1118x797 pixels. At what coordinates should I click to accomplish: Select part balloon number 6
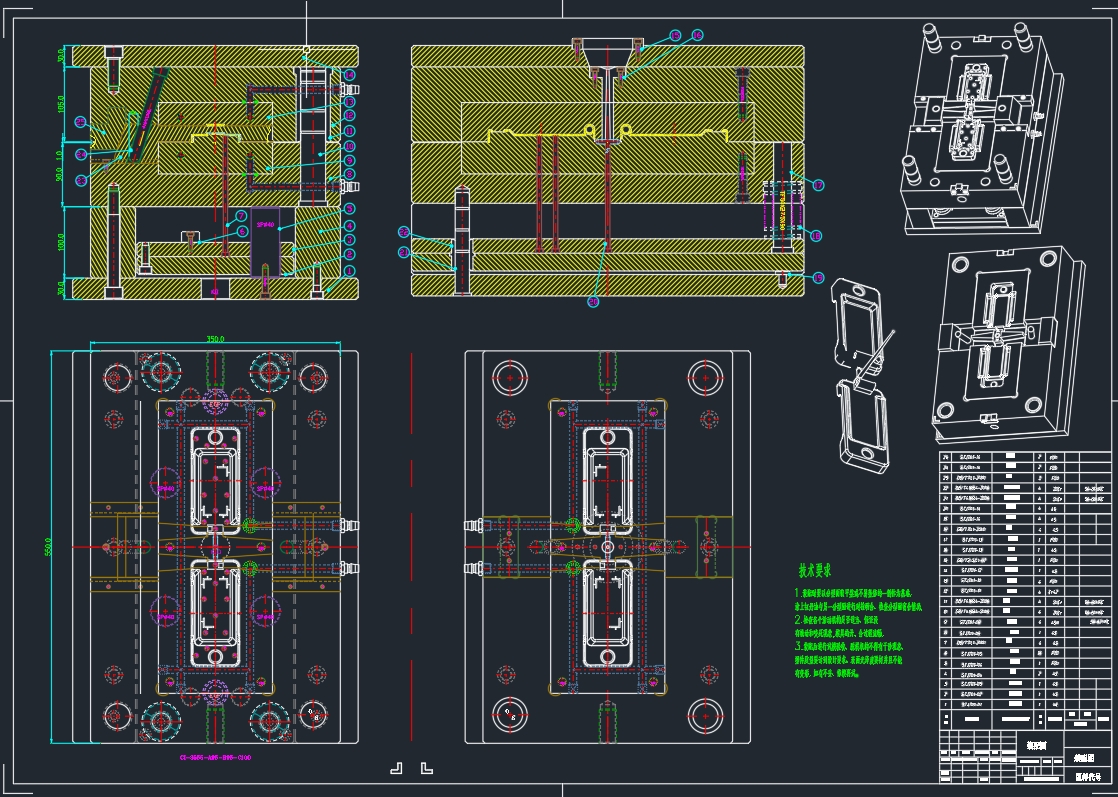[x=242, y=232]
